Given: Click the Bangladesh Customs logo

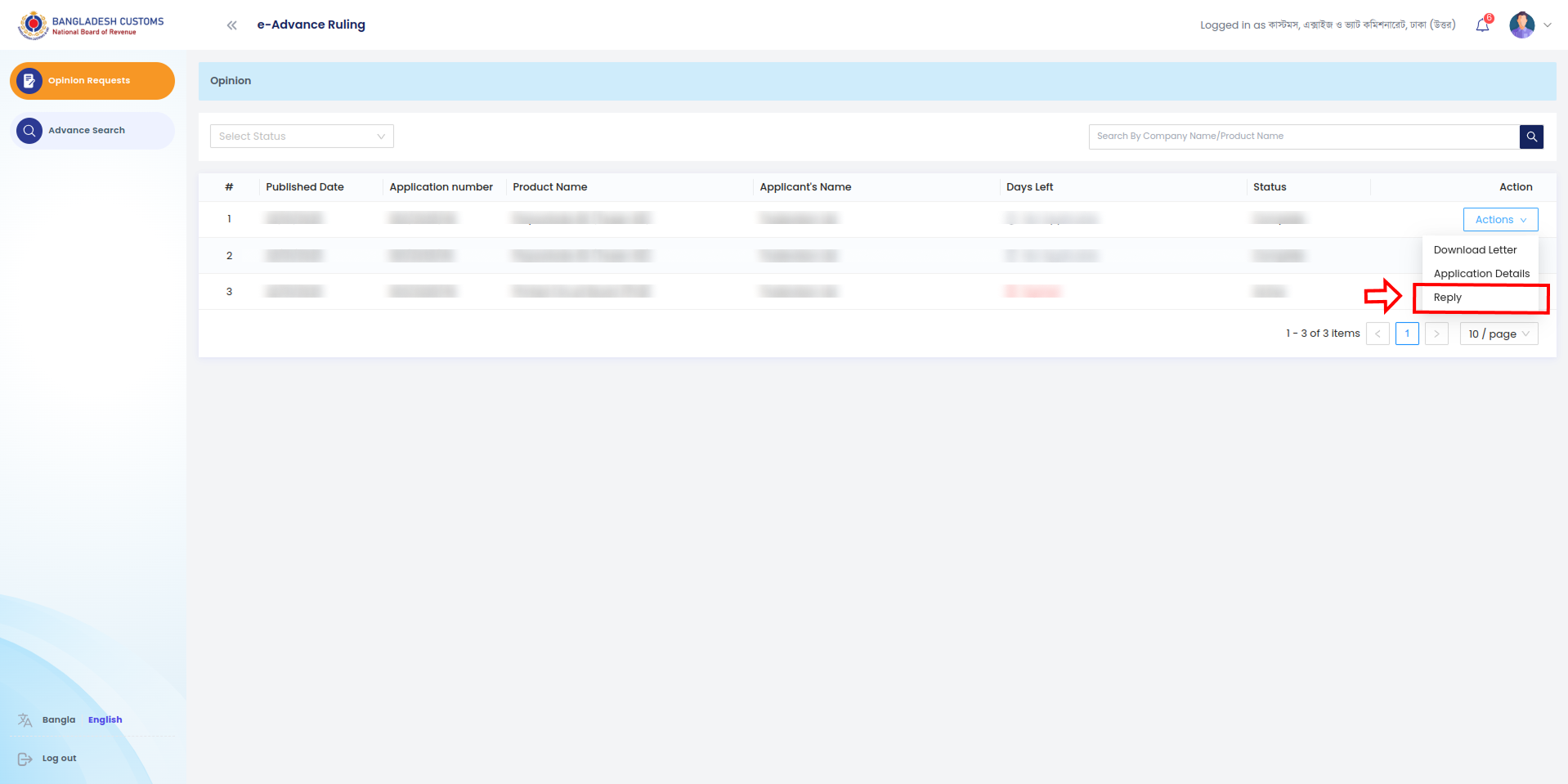Looking at the screenshot, I should 91,25.
